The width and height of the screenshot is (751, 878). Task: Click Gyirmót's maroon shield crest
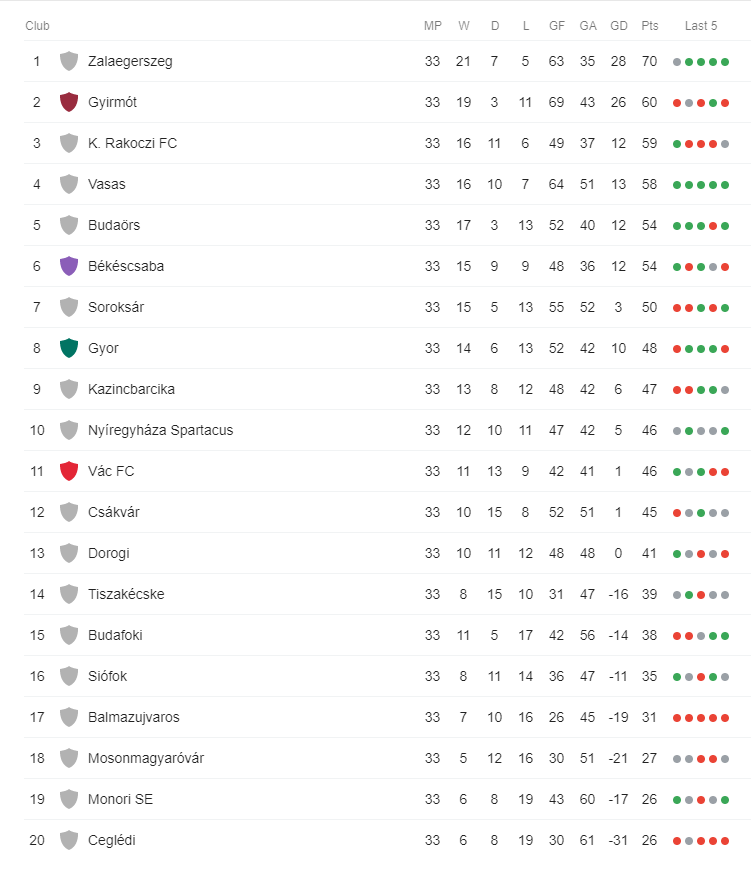click(x=69, y=102)
